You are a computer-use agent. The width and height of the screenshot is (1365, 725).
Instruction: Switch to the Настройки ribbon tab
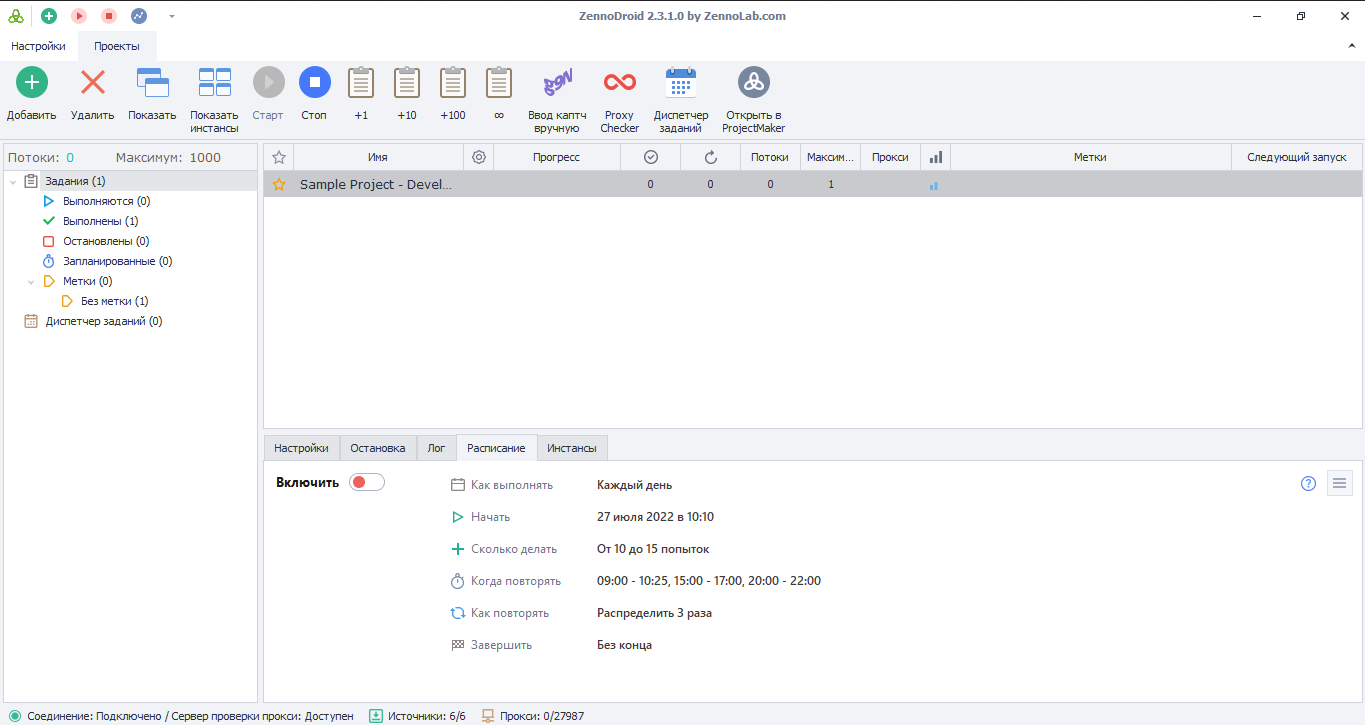[x=38, y=46]
